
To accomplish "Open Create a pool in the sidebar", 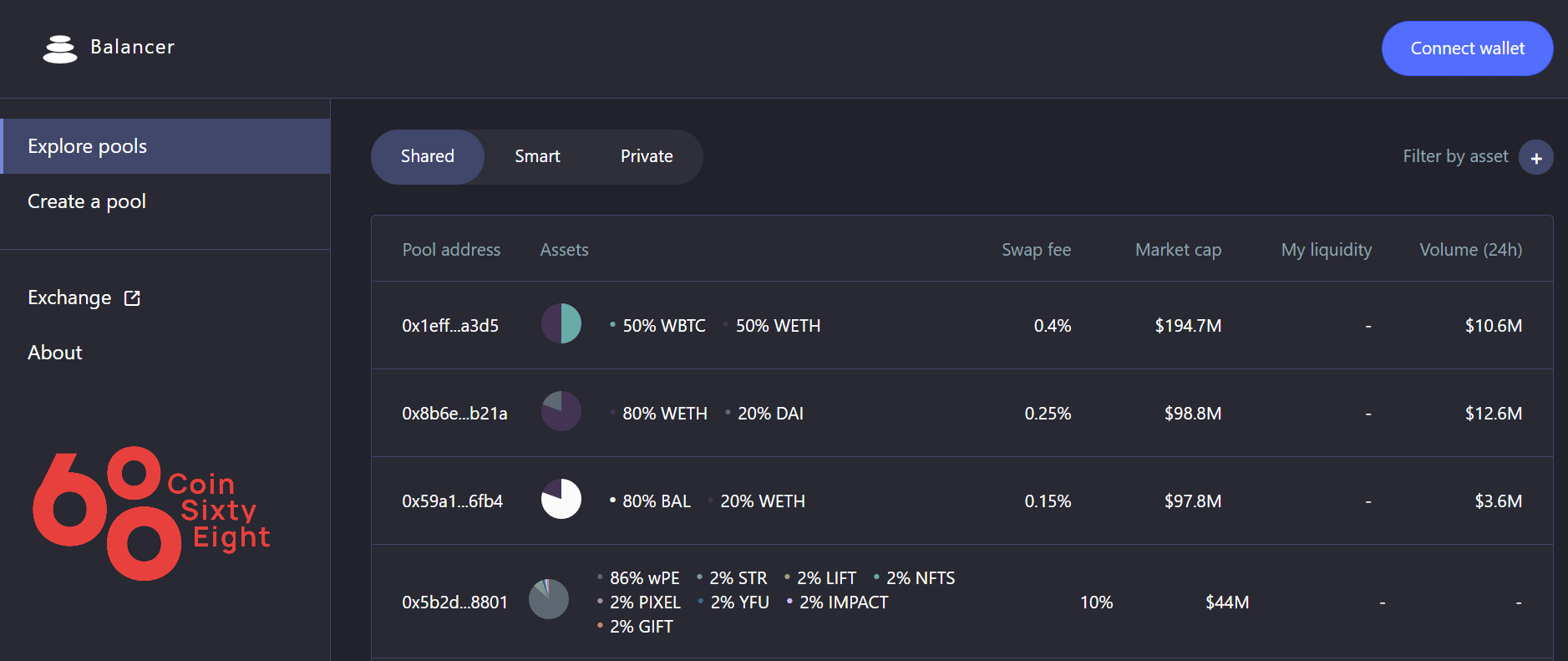I will coord(87,201).
